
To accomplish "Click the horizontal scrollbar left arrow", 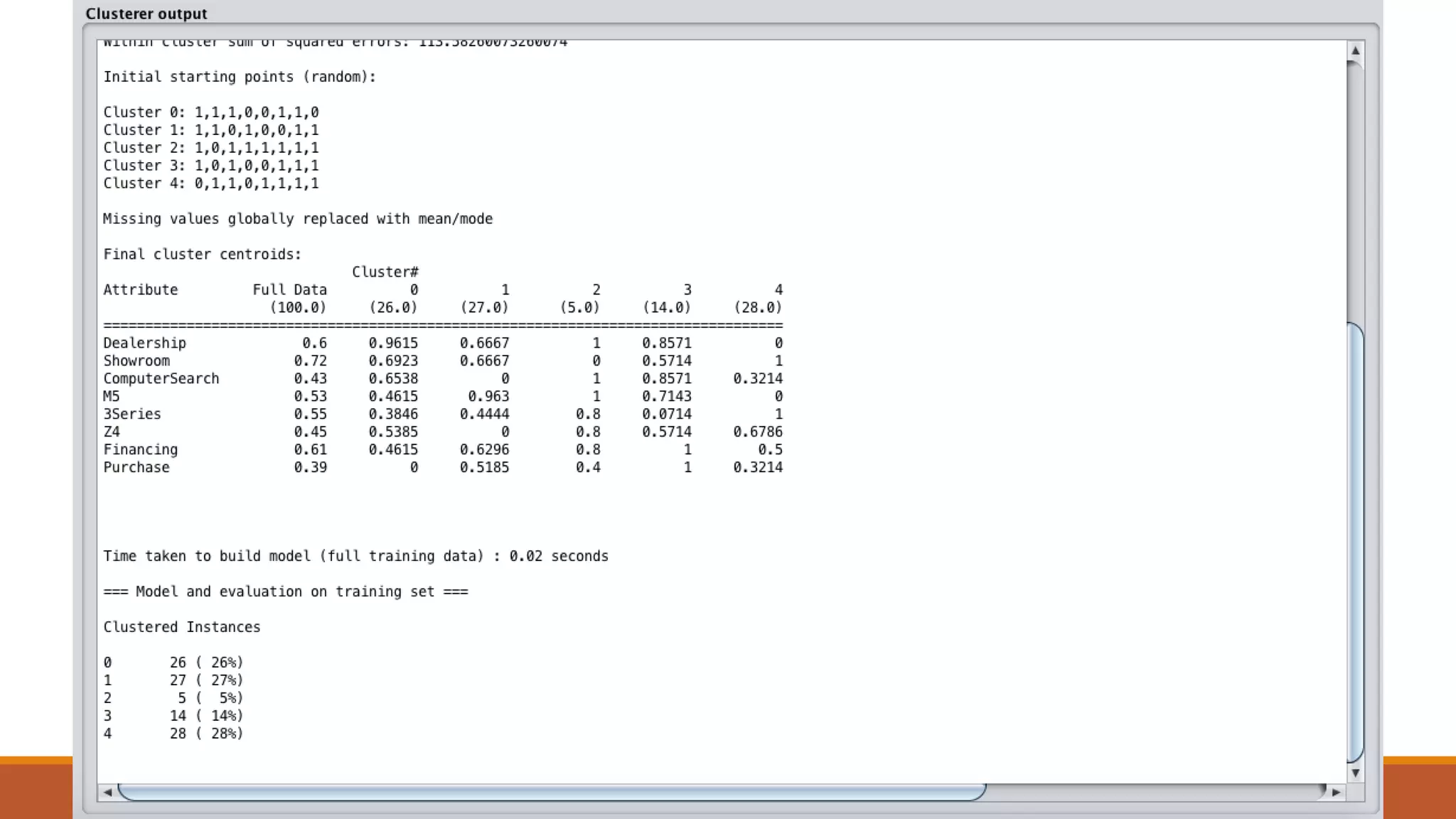I will pos(107,792).
